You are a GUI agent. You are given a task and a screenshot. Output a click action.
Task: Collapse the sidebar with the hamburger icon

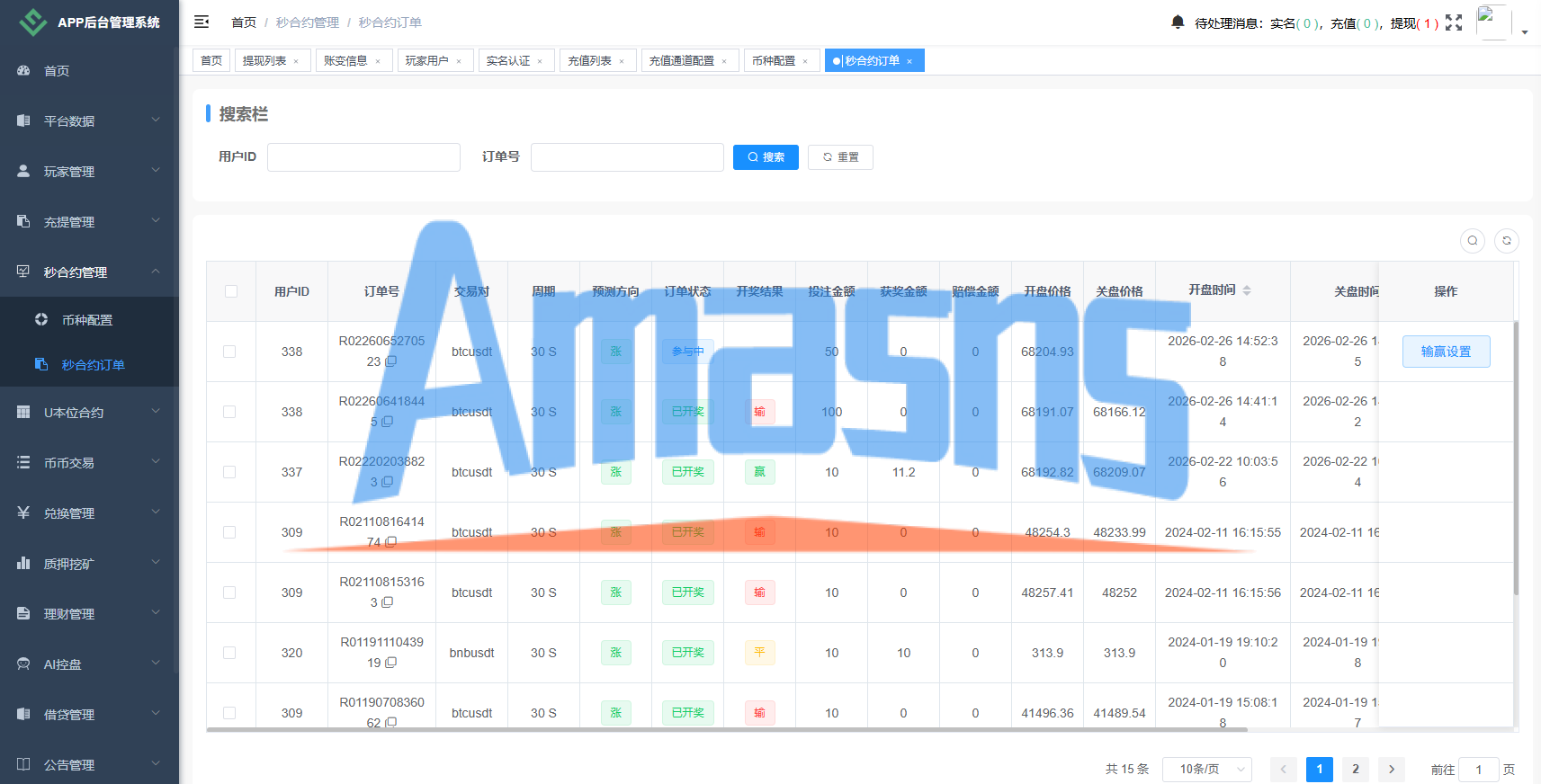click(202, 22)
